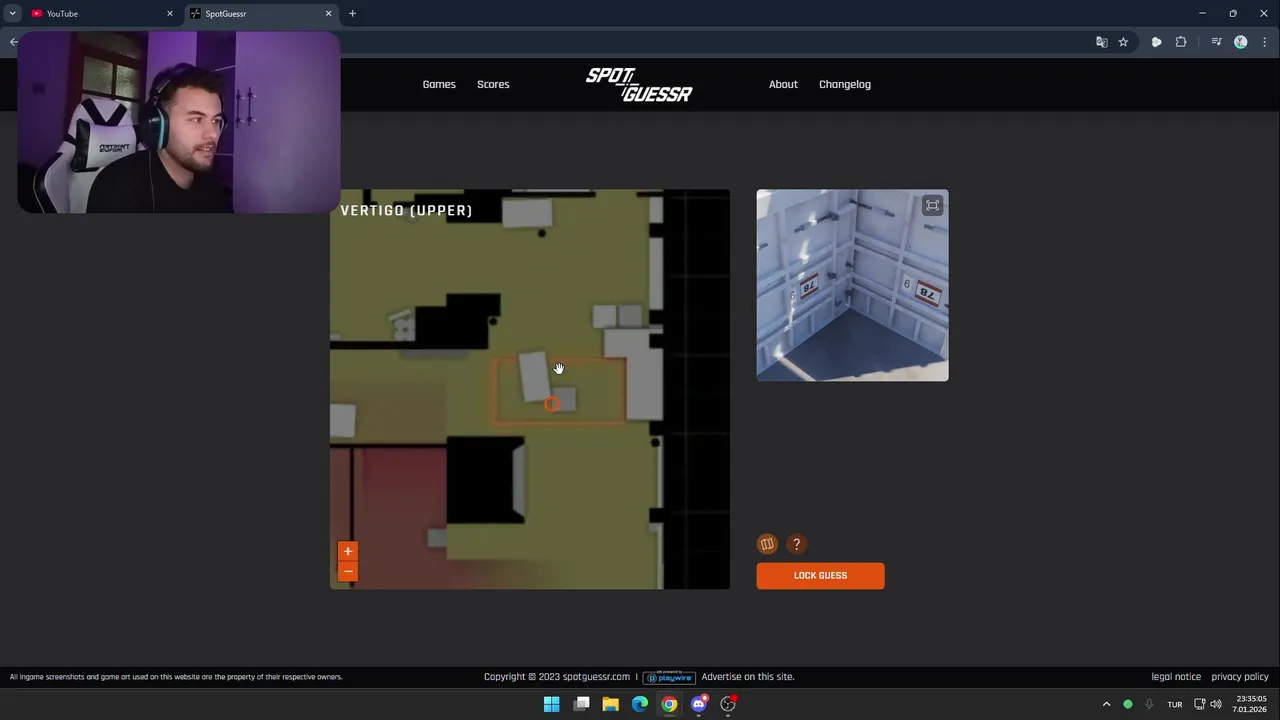Image resolution: width=1280 pixels, height=720 pixels.
Task: Launch Microsoft Edge from the taskbar
Action: pos(640,704)
